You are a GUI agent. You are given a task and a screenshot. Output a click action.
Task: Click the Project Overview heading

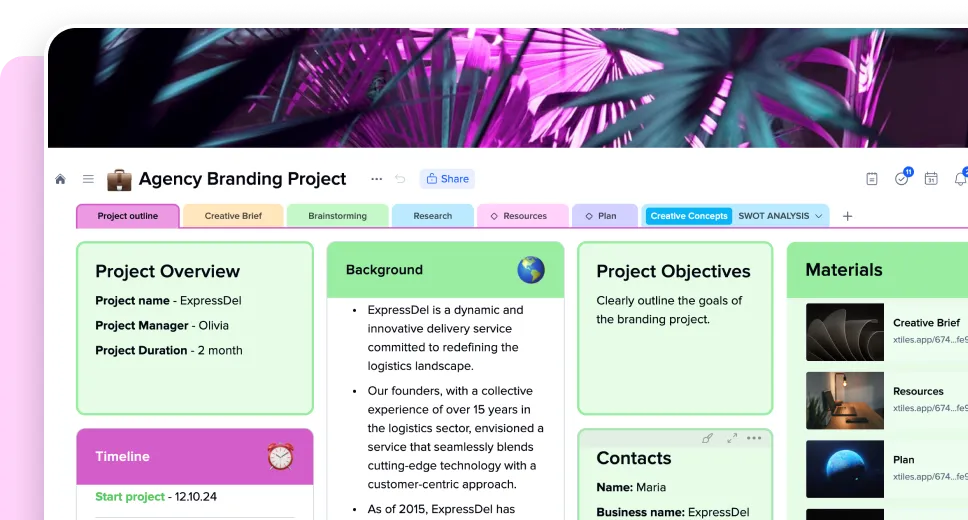(x=167, y=271)
